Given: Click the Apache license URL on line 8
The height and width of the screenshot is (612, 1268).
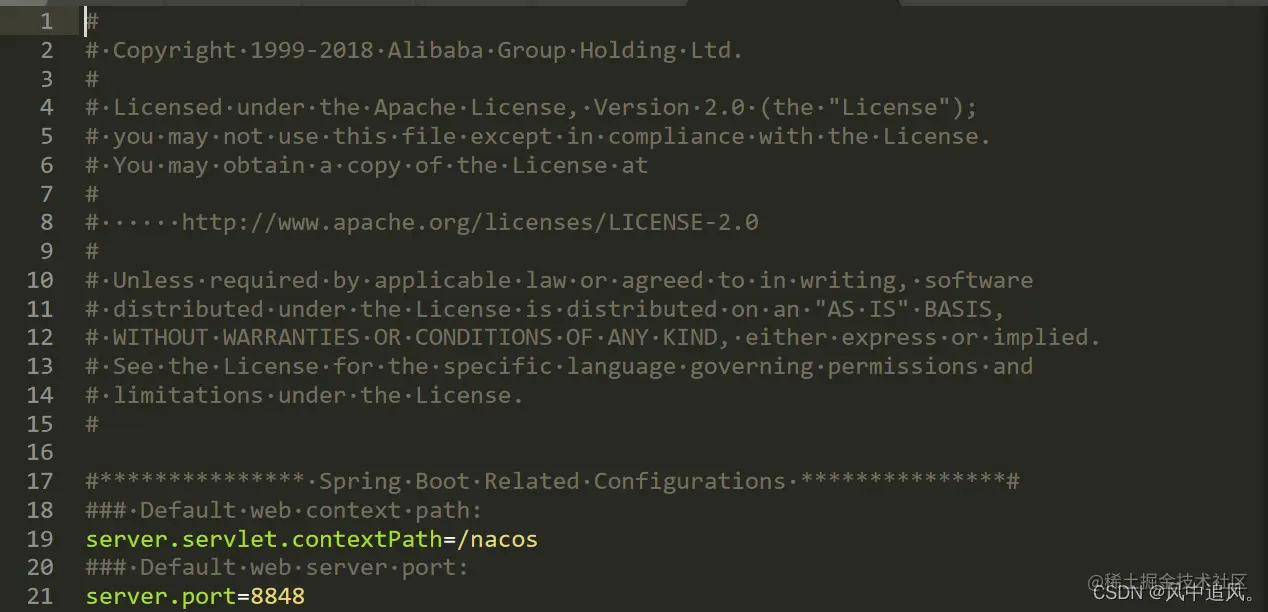Looking at the screenshot, I should coord(470,222).
